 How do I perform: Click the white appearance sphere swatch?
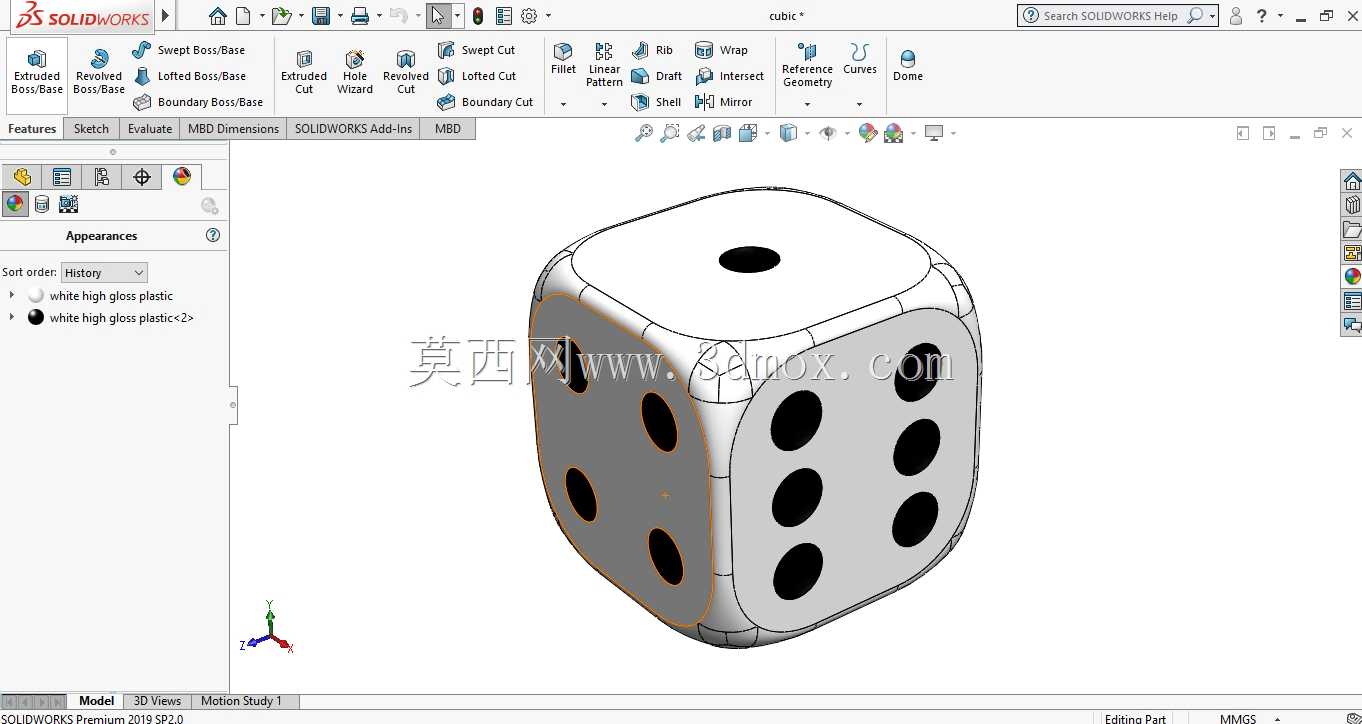pos(36,296)
